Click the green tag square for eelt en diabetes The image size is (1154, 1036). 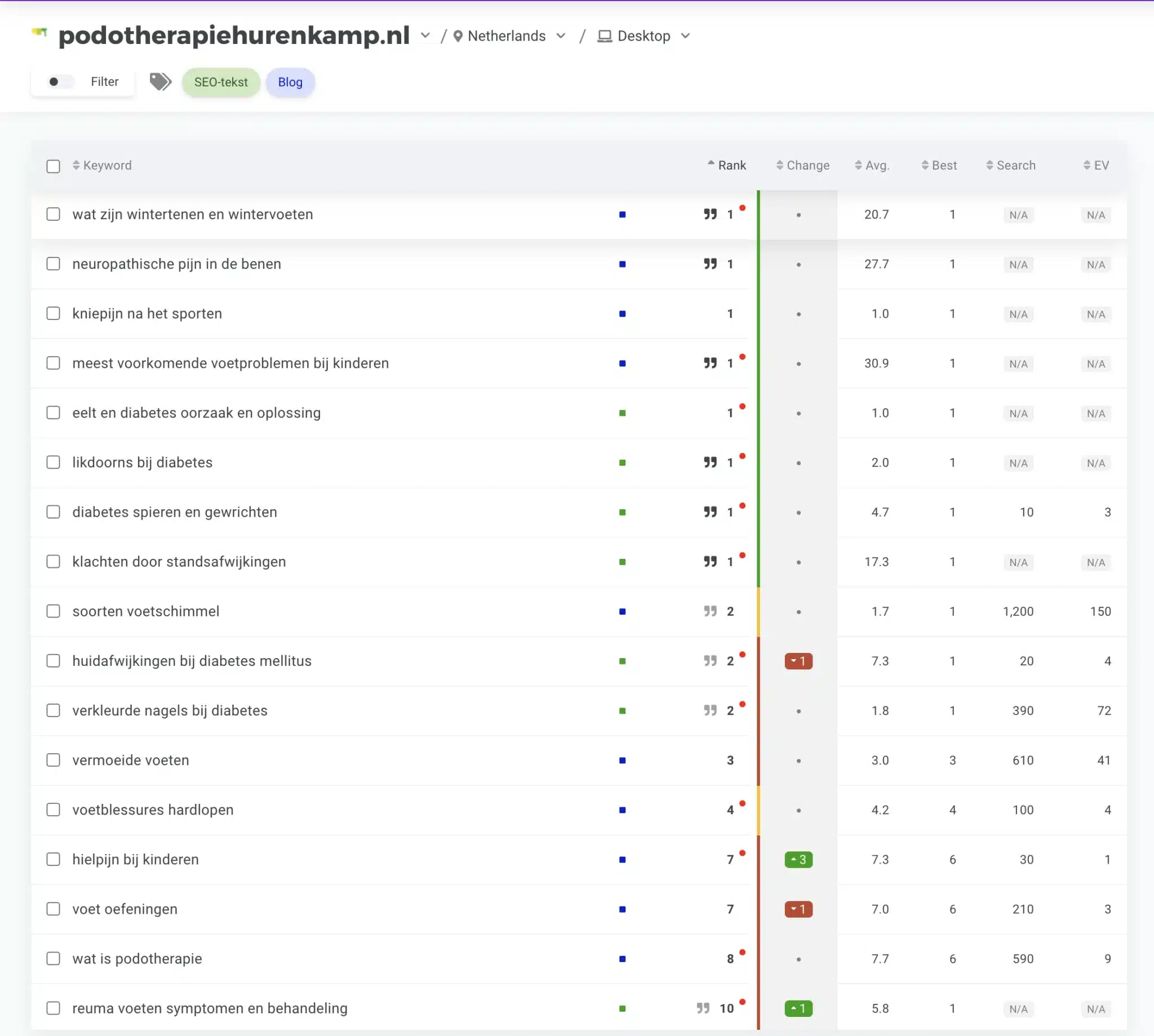(x=622, y=413)
